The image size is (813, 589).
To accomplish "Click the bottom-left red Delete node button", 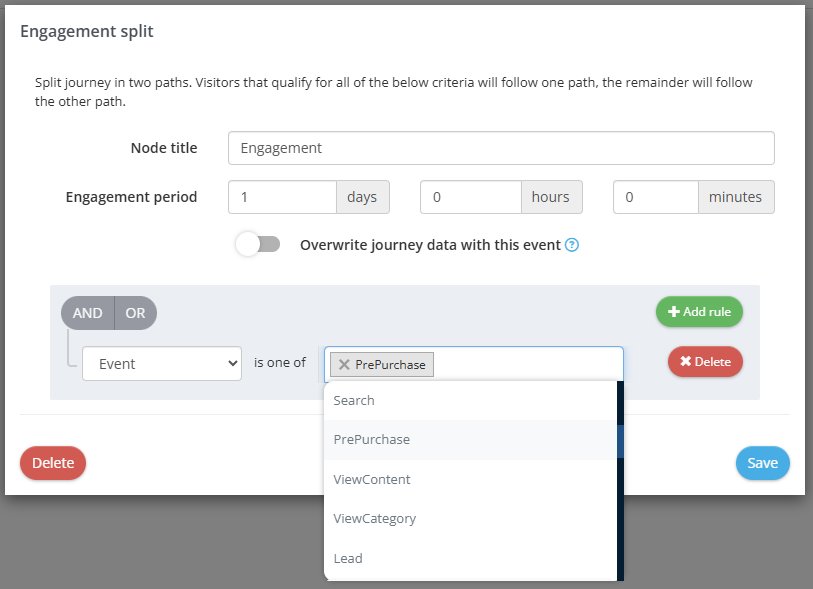I will pyautogui.click(x=53, y=463).
